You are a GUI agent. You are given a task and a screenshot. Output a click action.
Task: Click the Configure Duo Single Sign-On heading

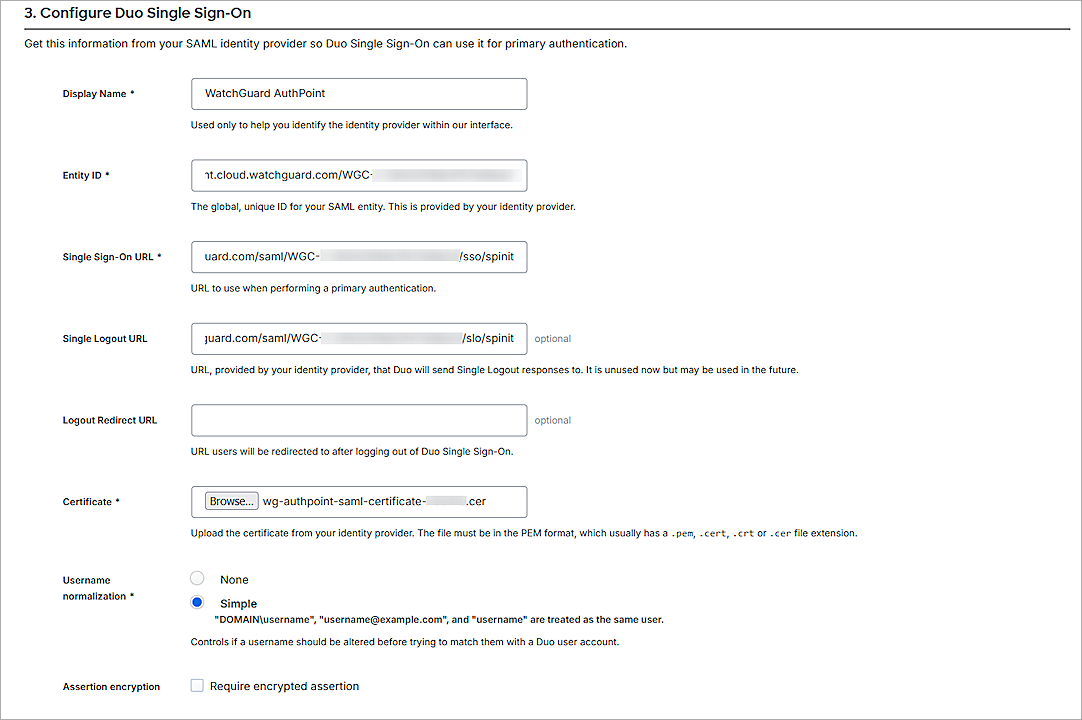(x=138, y=14)
